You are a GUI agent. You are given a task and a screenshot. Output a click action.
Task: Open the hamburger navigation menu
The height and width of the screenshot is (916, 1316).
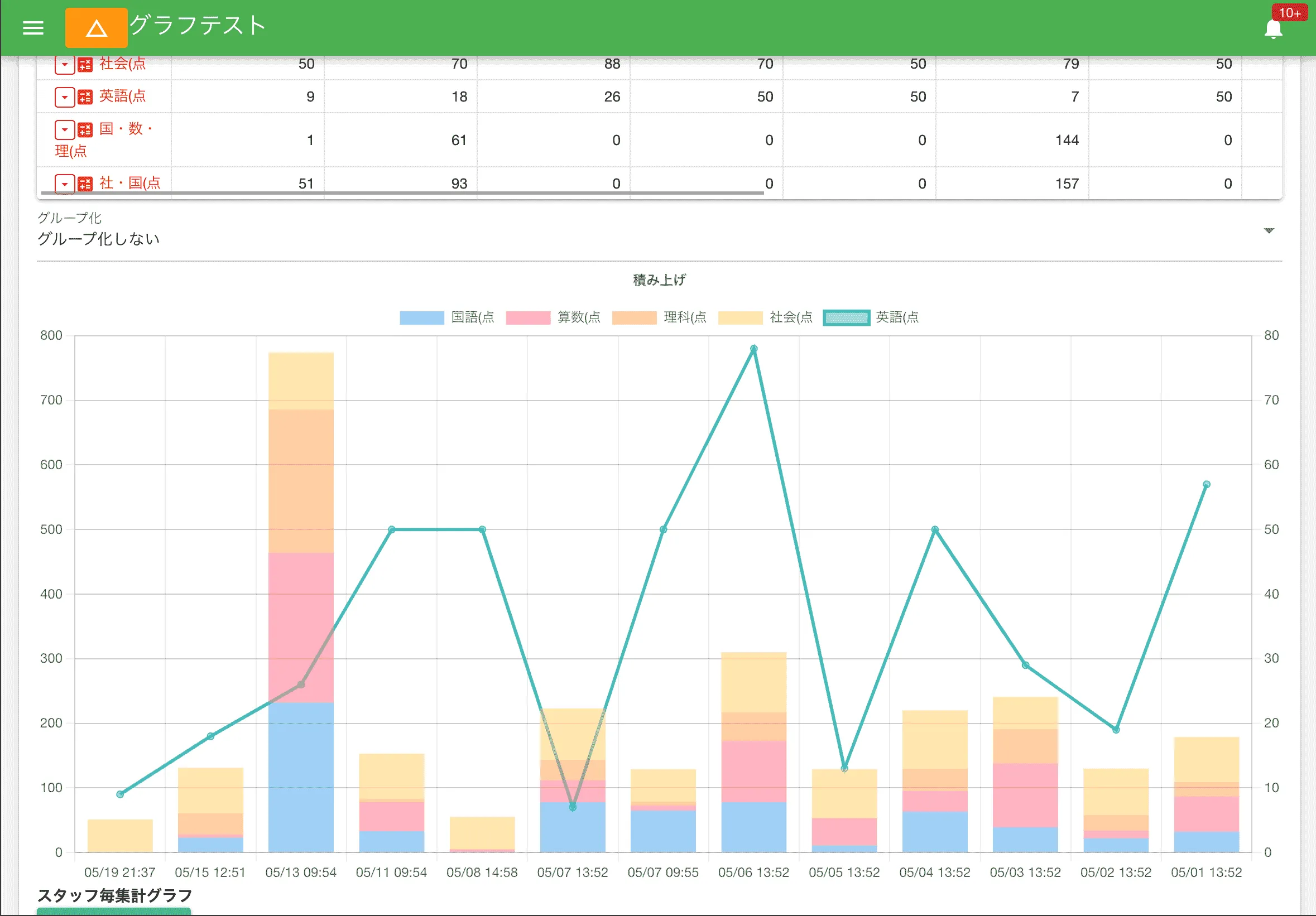point(33,27)
